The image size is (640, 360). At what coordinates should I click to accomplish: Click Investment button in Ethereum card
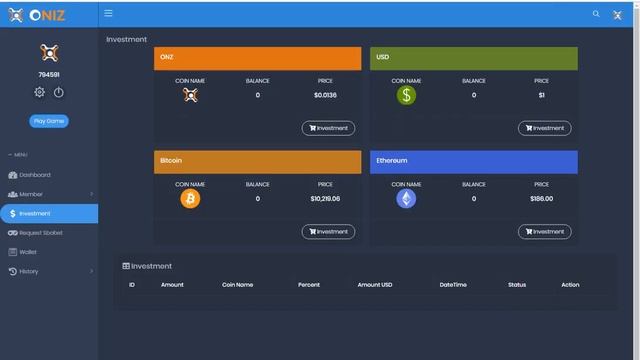[544, 232]
